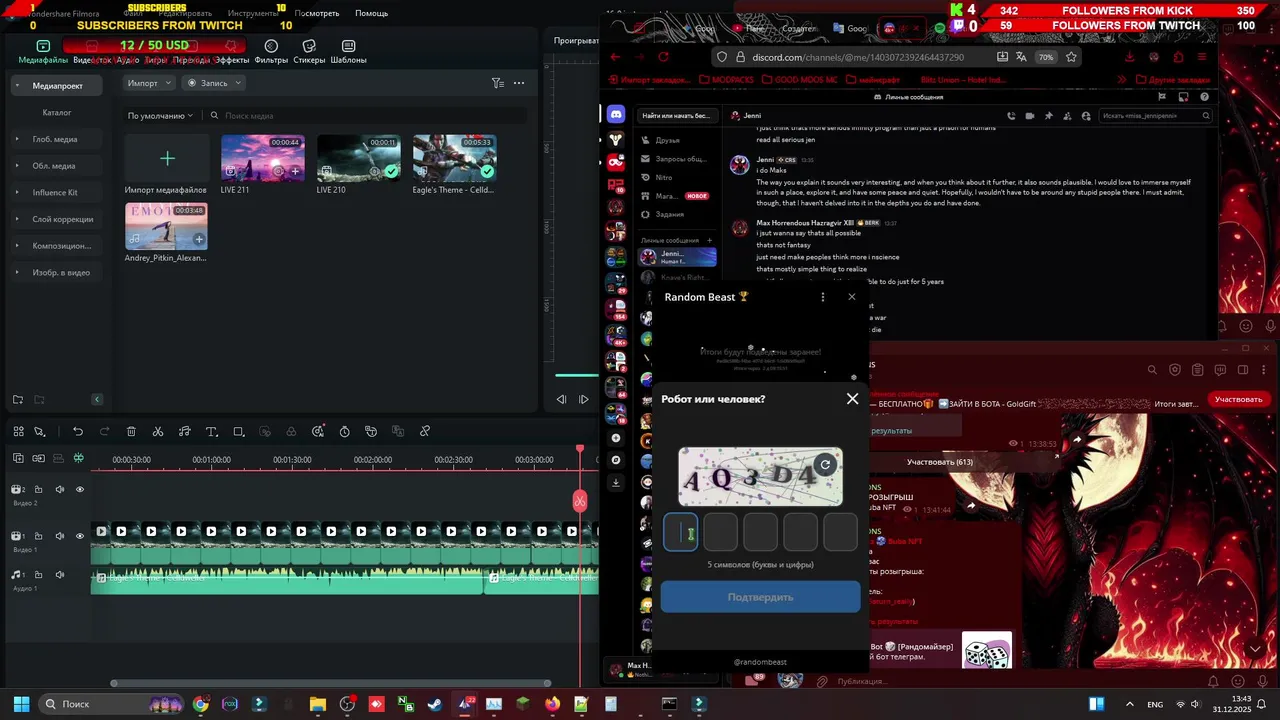Viewport: 1280px width, 720px height.
Task: Add Andrey_Pitkin clip with plus icon
Action: coord(199,239)
